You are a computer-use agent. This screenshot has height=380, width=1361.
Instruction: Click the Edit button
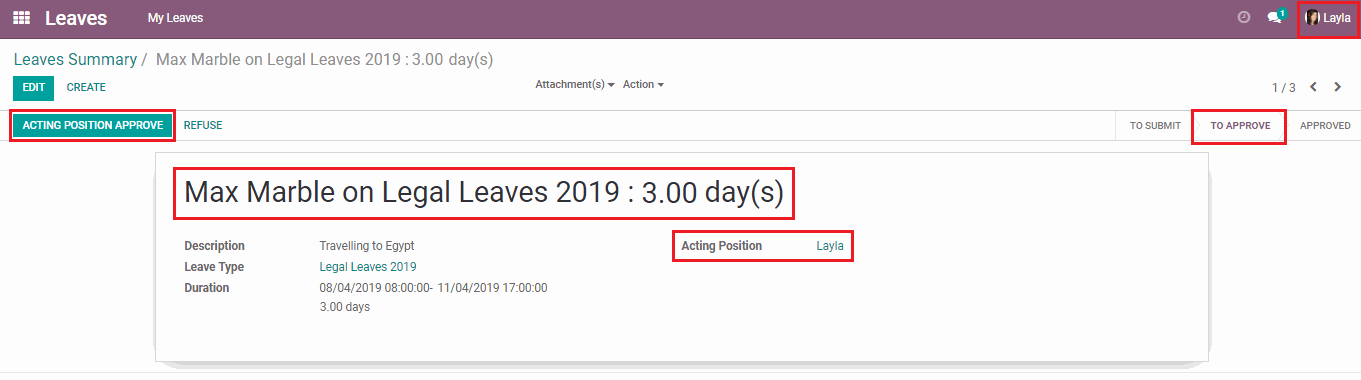(34, 88)
